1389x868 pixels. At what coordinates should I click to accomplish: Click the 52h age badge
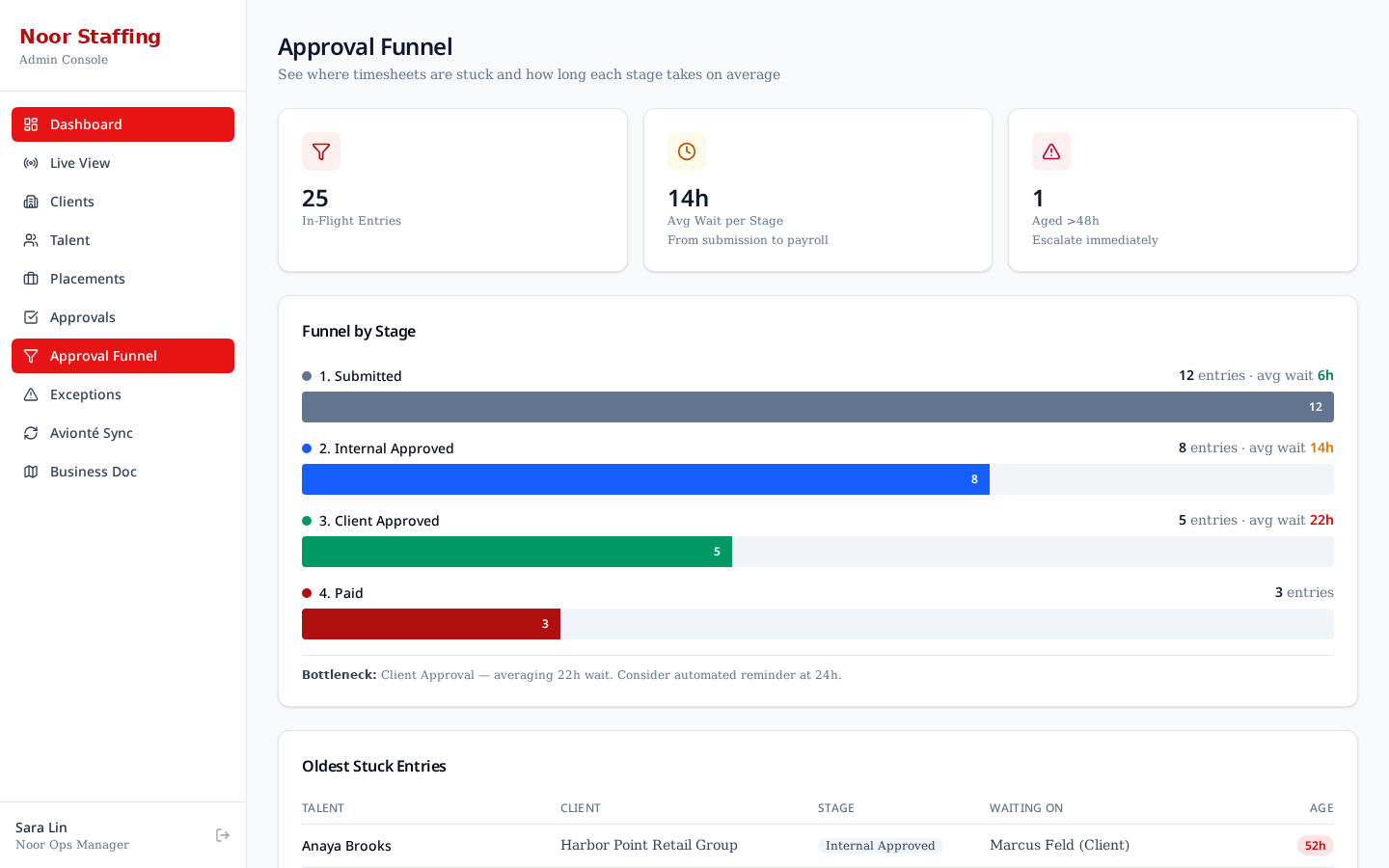1316,846
